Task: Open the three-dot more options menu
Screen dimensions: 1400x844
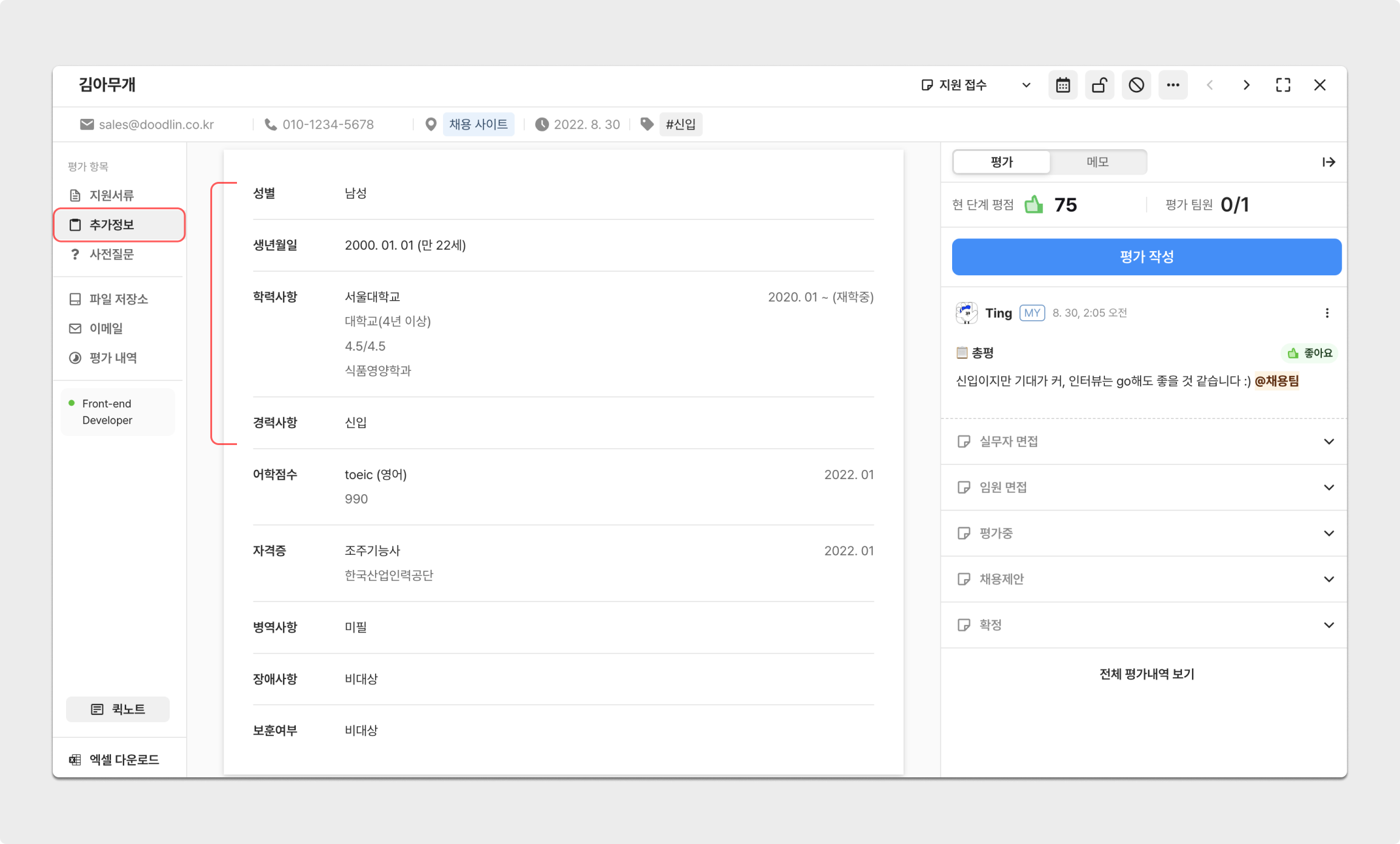Action: pyautogui.click(x=1173, y=85)
